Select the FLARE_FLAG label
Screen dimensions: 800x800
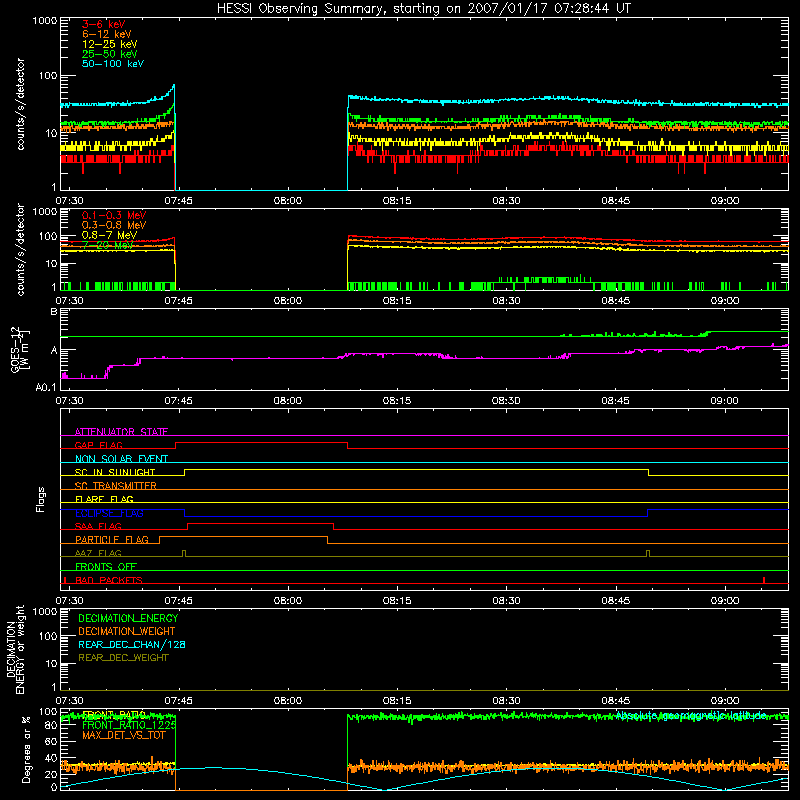pos(104,499)
